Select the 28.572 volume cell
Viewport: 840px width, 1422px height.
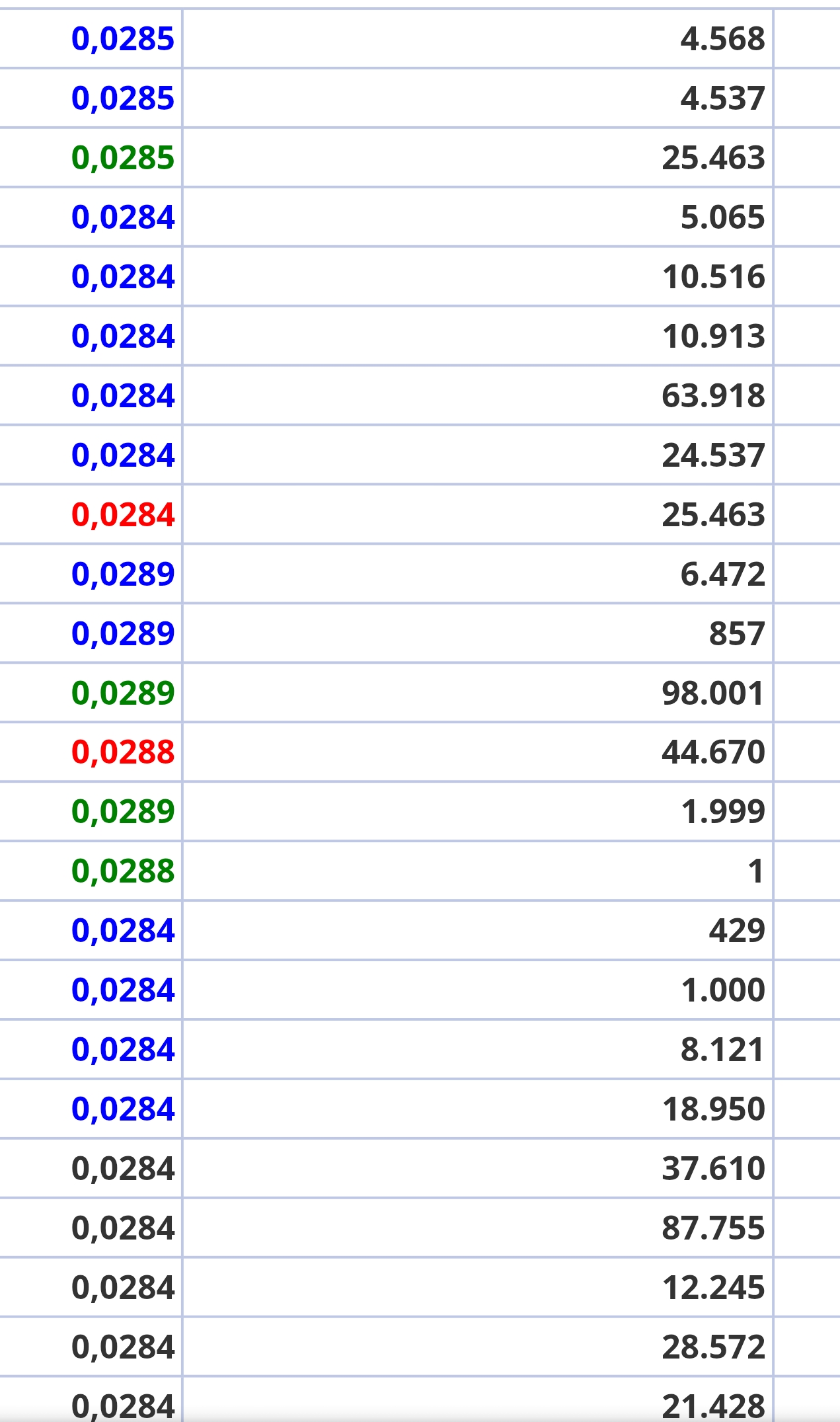point(478,1347)
